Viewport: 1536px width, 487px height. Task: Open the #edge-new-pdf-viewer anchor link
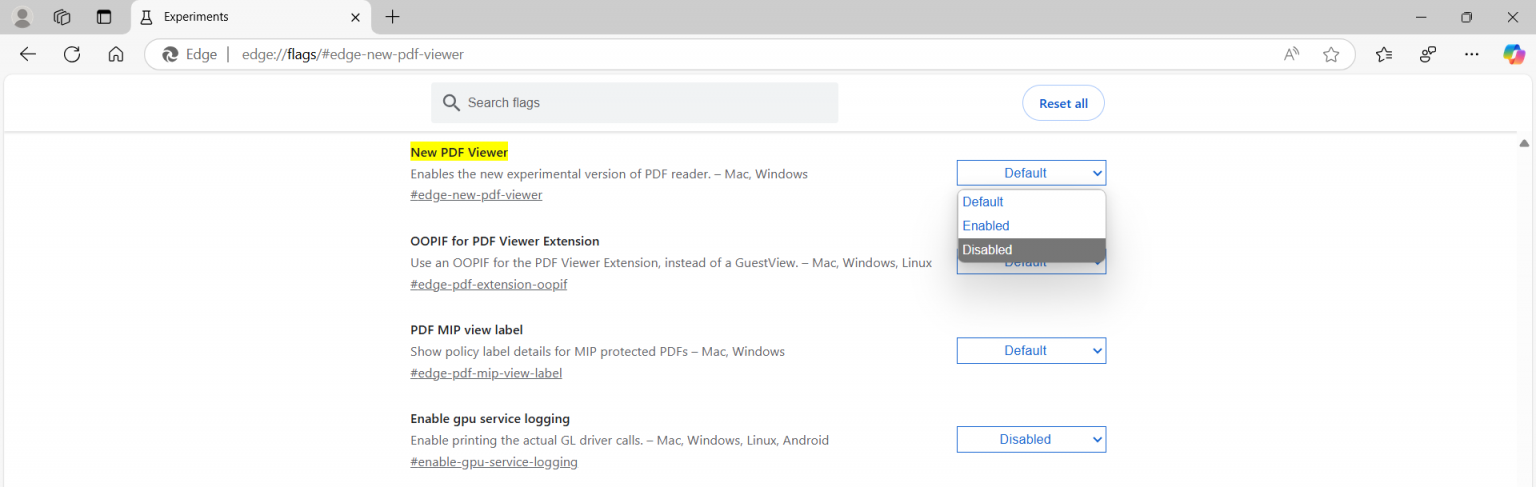(476, 195)
